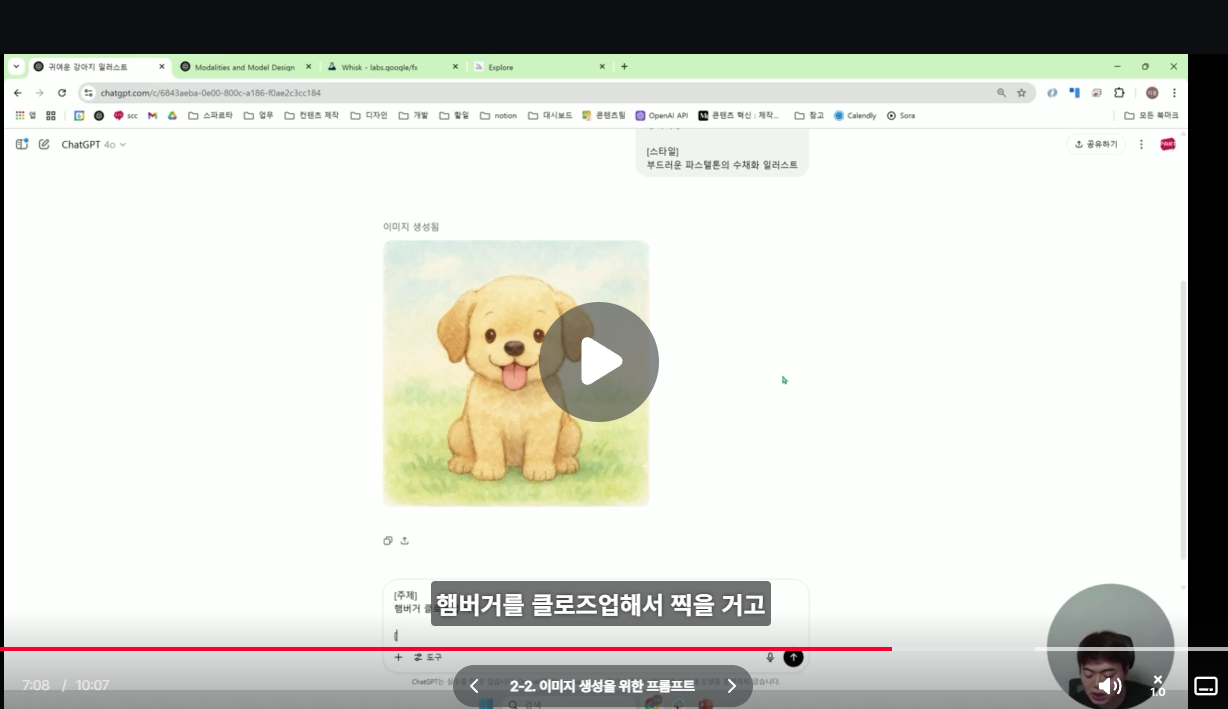Viewport: 1228px width, 709px height.
Task: Switch to Modalities and Model Design tab
Action: click(245, 67)
